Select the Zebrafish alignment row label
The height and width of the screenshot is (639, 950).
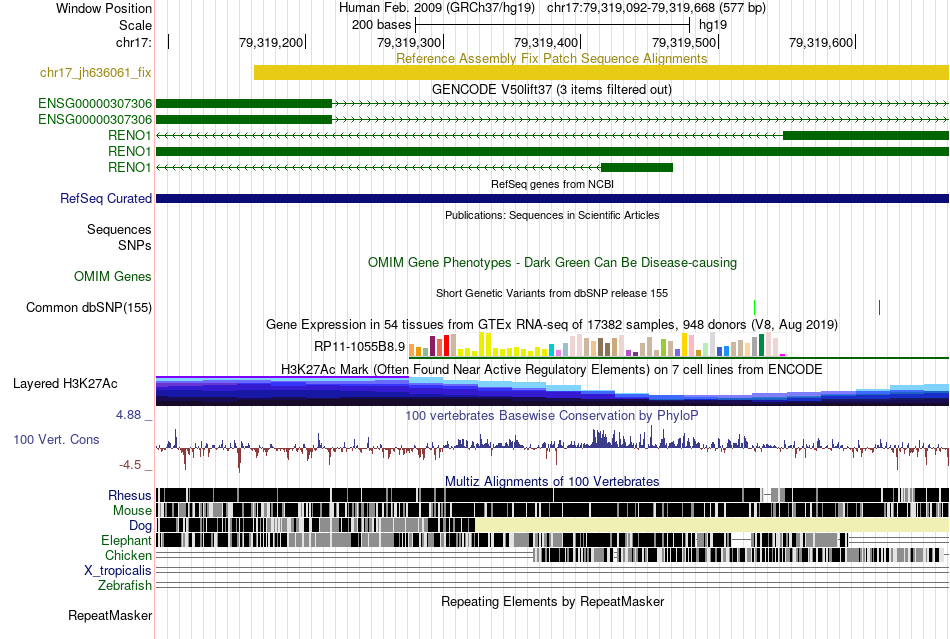click(125, 586)
